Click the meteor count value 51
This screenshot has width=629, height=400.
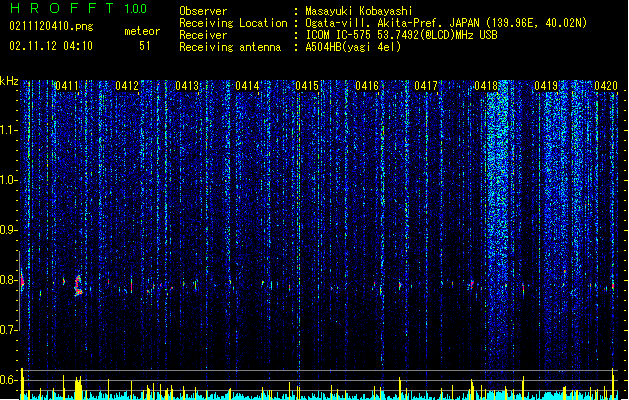(145, 46)
